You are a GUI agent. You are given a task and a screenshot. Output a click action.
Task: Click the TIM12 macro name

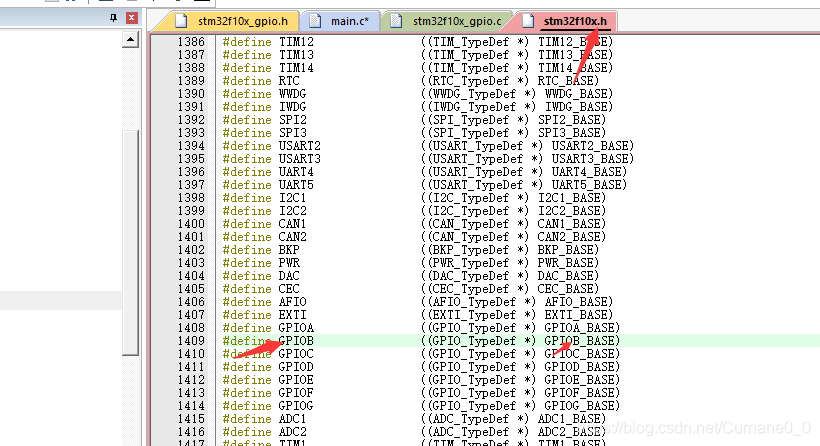coord(296,42)
